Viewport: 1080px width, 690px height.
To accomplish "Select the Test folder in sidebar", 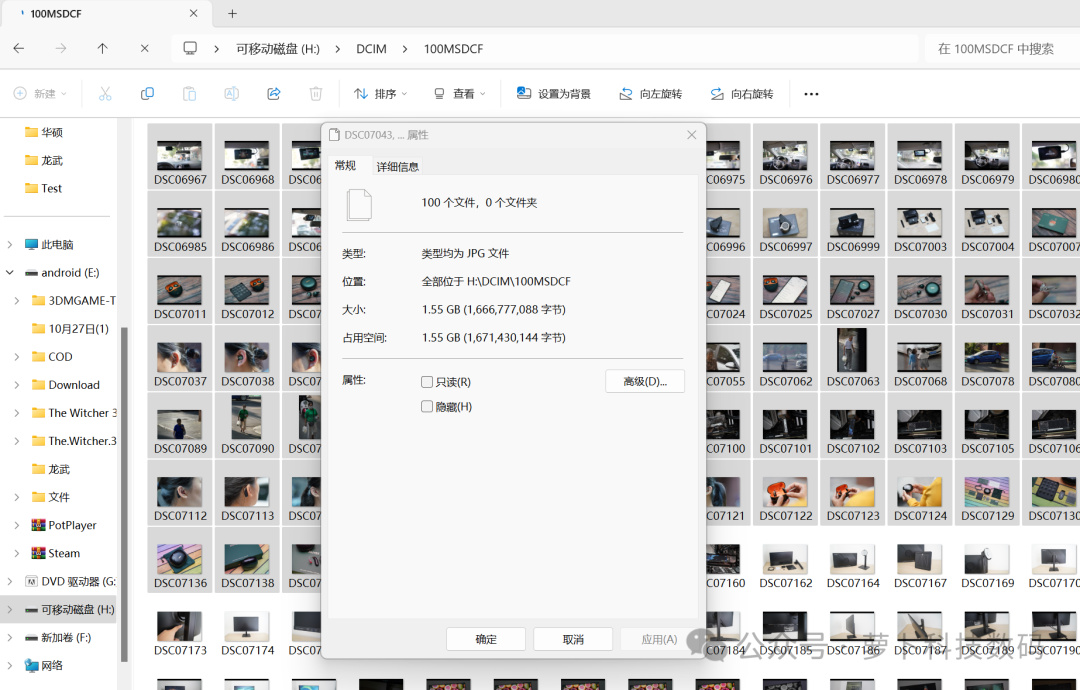I will [43, 188].
